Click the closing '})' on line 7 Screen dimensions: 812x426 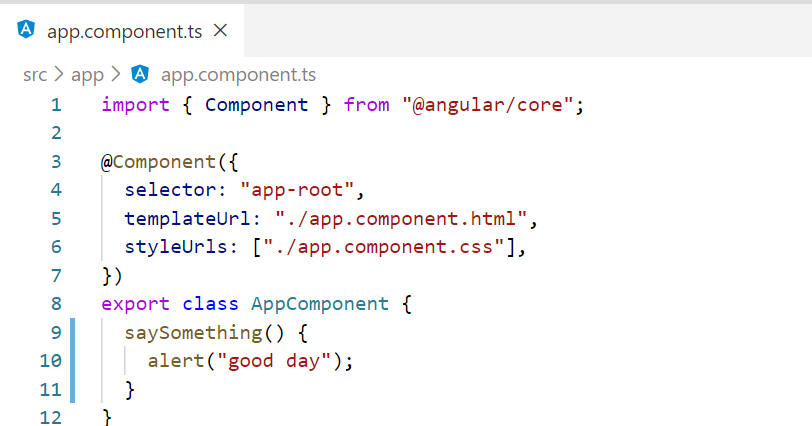(x=112, y=276)
